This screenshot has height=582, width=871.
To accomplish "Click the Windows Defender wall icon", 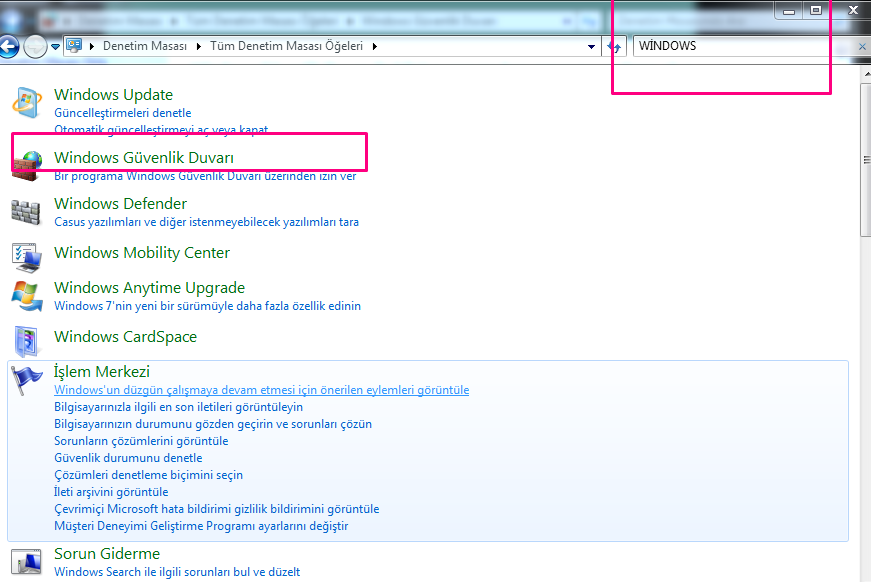I will pos(26,212).
